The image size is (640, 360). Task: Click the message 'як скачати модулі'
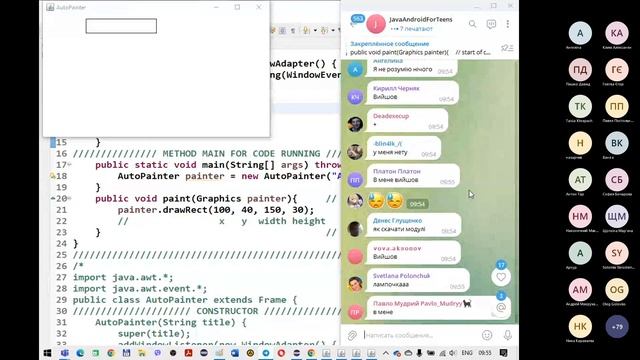399,229
